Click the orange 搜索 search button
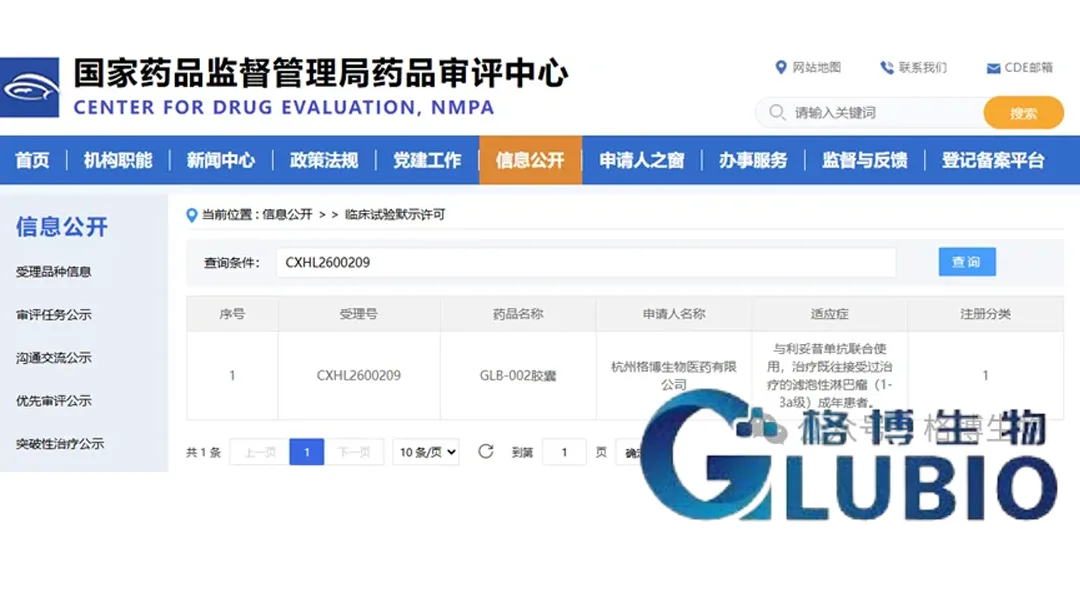The width and height of the screenshot is (1080, 608). (1023, 113)
